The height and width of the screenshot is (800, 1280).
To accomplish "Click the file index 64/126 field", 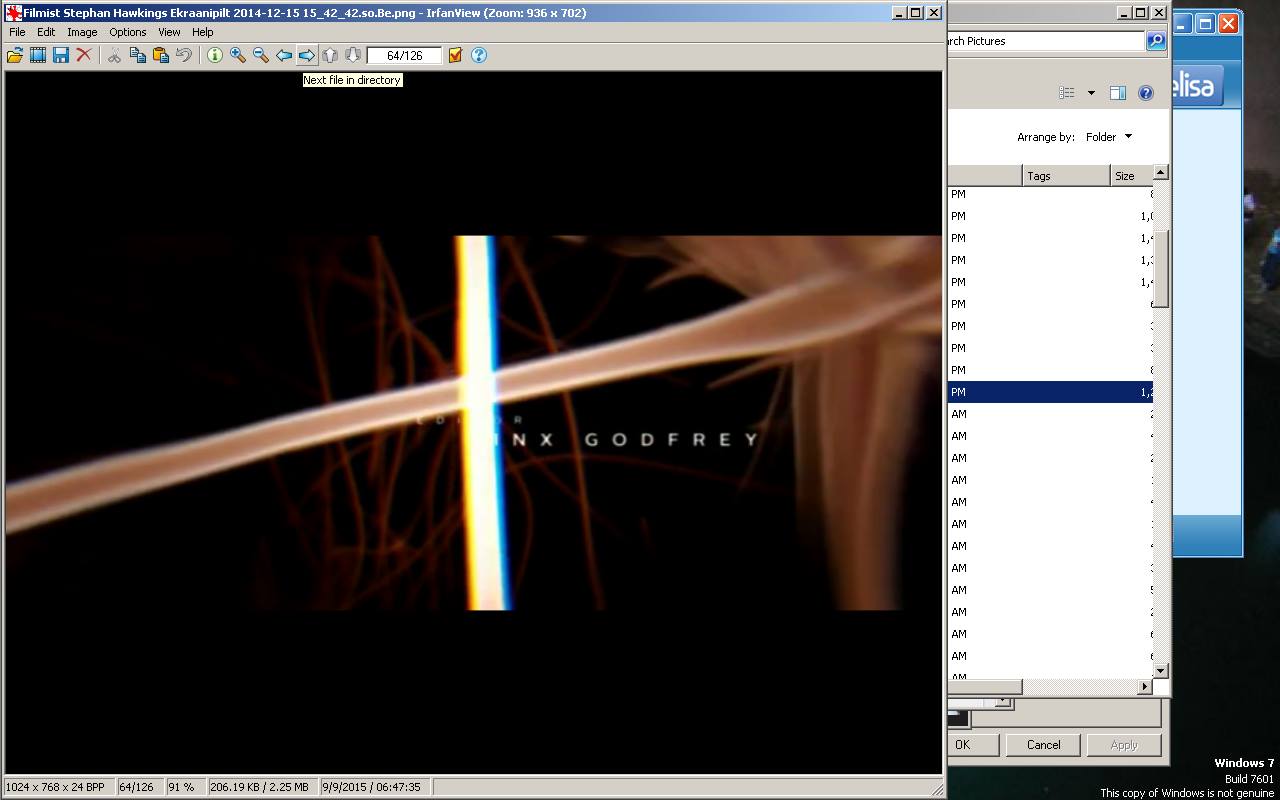I will (x=404, y=56).
